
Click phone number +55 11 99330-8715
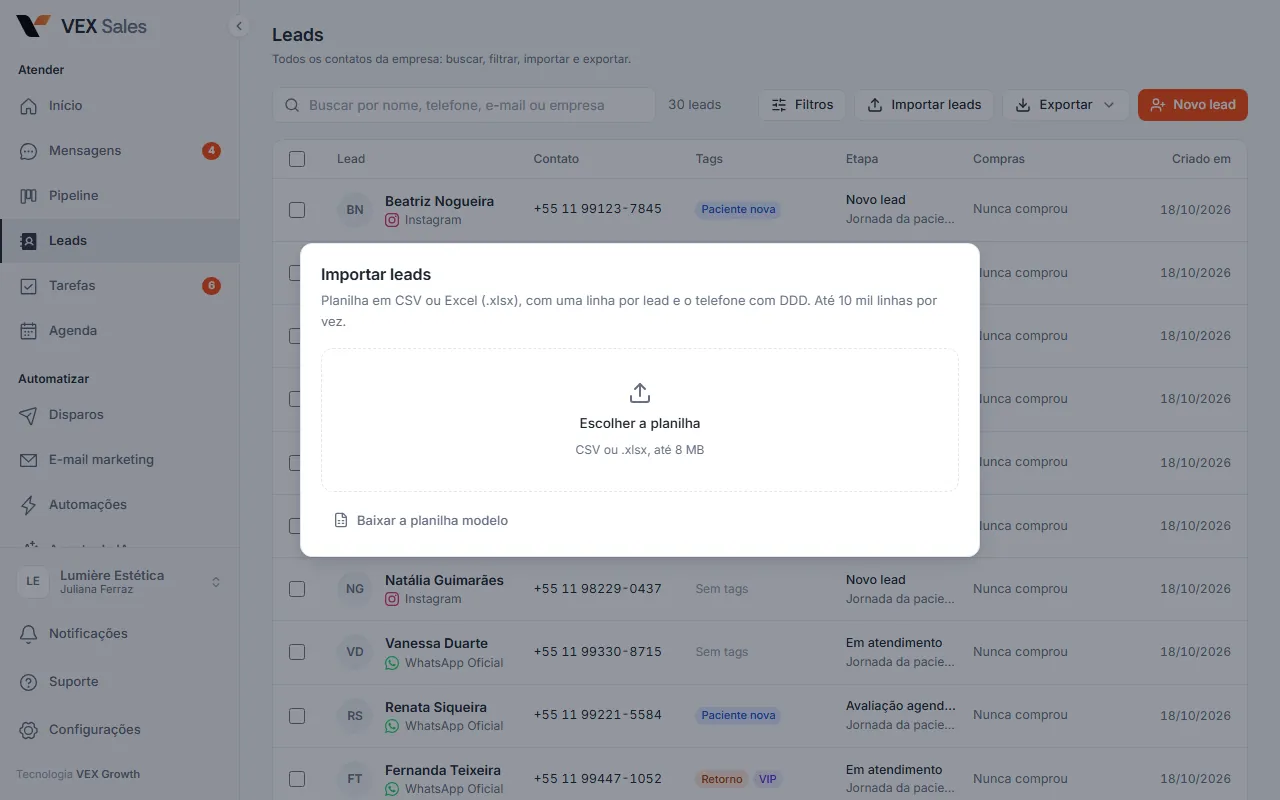pyautogui.click(x=597, y=652)
